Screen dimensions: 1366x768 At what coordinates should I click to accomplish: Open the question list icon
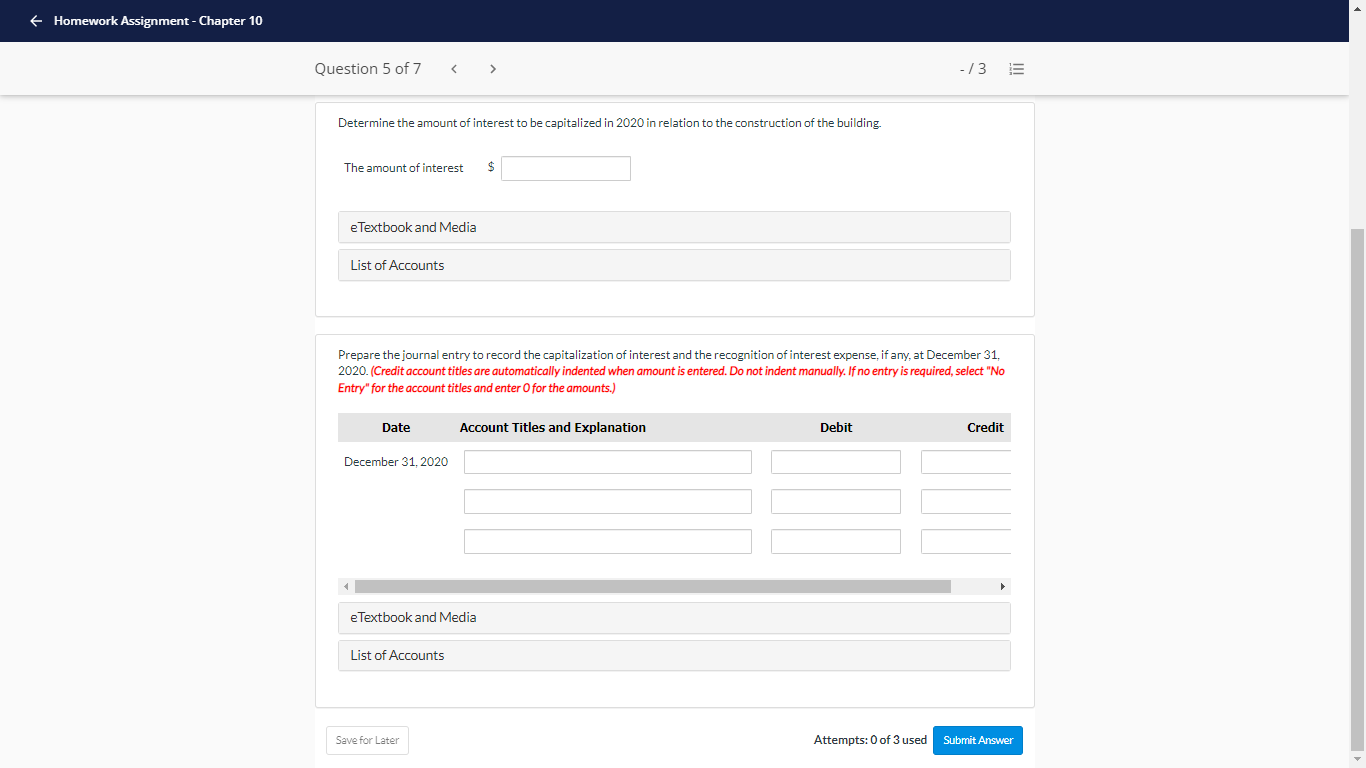coord(1017,68)
